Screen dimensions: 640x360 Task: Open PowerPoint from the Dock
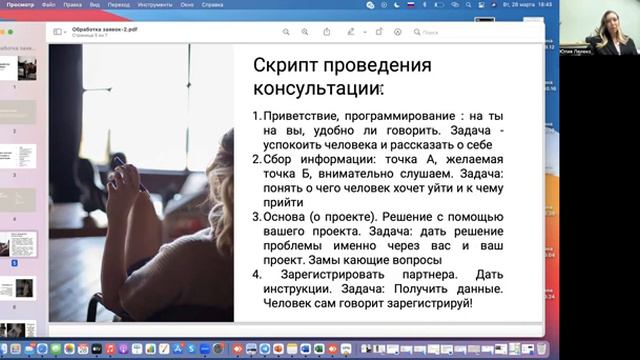pos(278,349)
